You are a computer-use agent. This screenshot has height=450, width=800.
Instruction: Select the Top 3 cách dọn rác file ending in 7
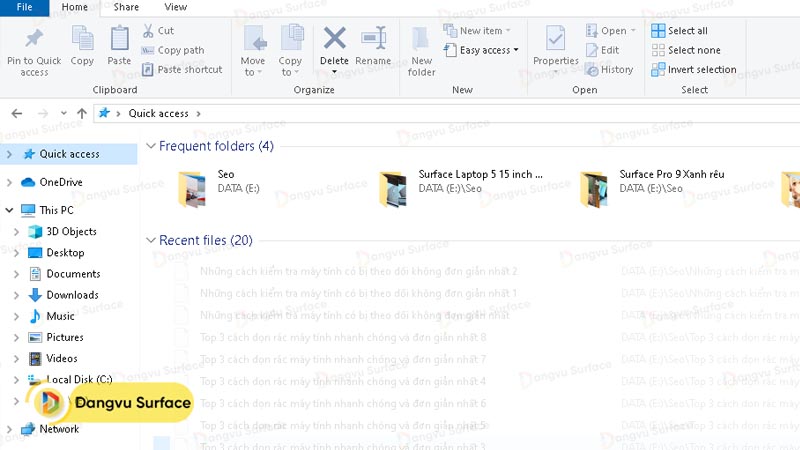tap(343, 359)
